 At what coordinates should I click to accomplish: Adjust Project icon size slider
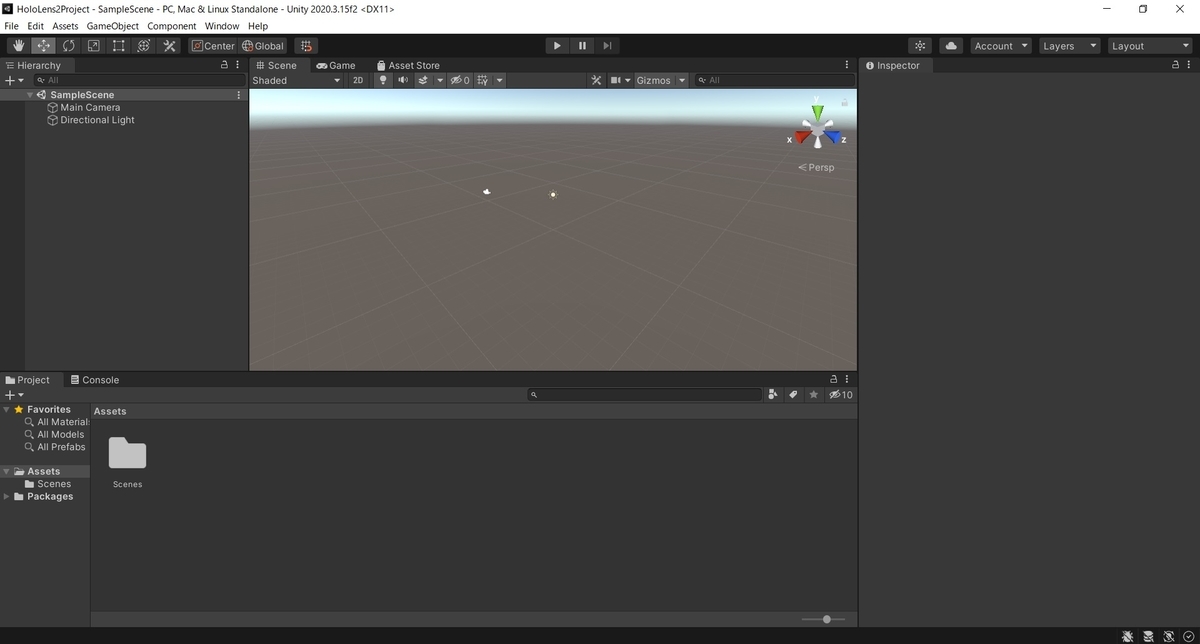click(x=826, y=619)
